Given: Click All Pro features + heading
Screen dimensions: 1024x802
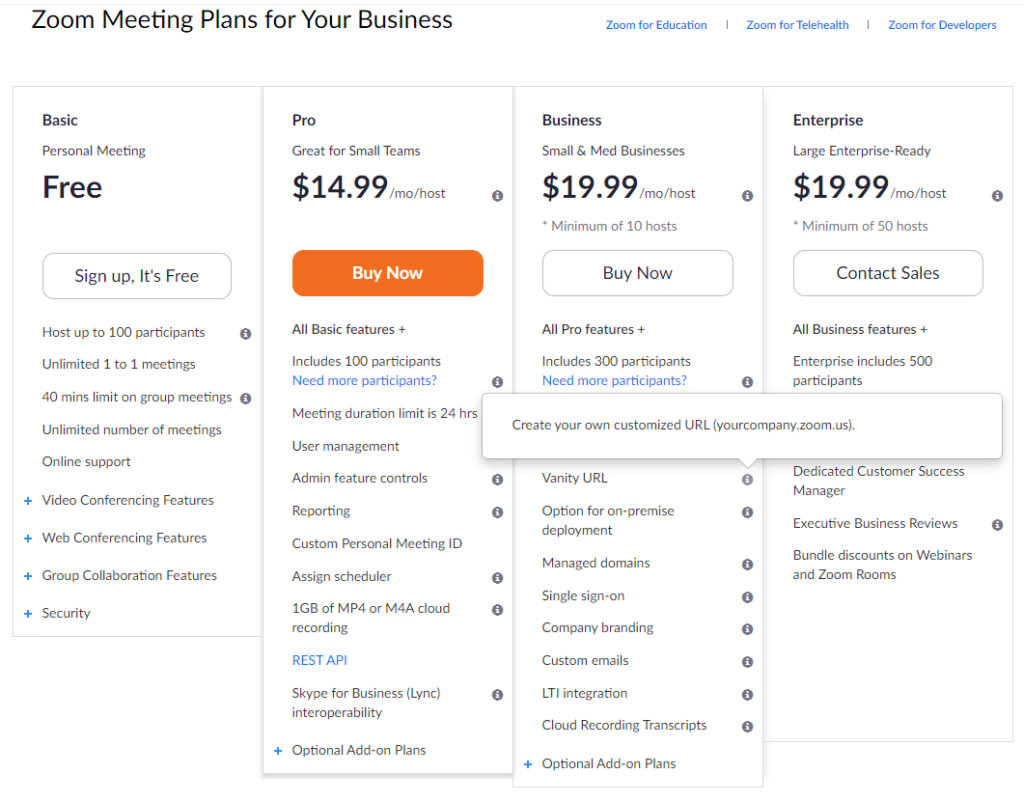Looking at the screenshot, I should tap(594, 329).
